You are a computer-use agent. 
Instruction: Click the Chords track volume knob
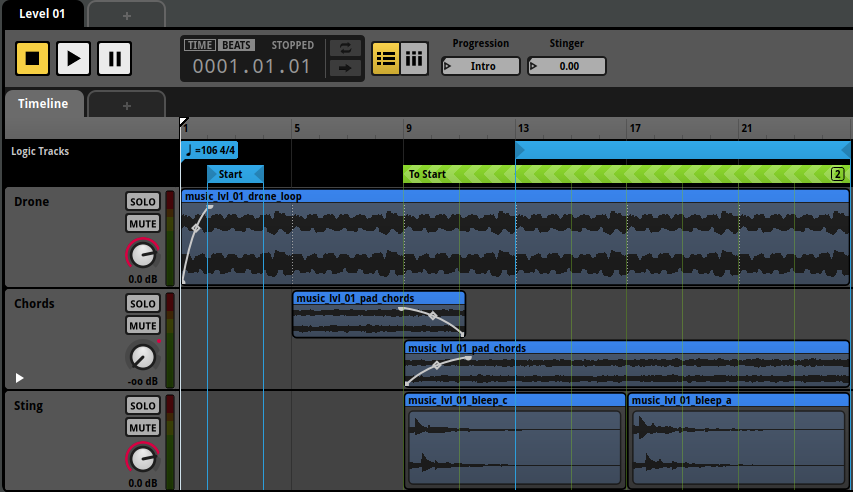click(x=143, y=357)
